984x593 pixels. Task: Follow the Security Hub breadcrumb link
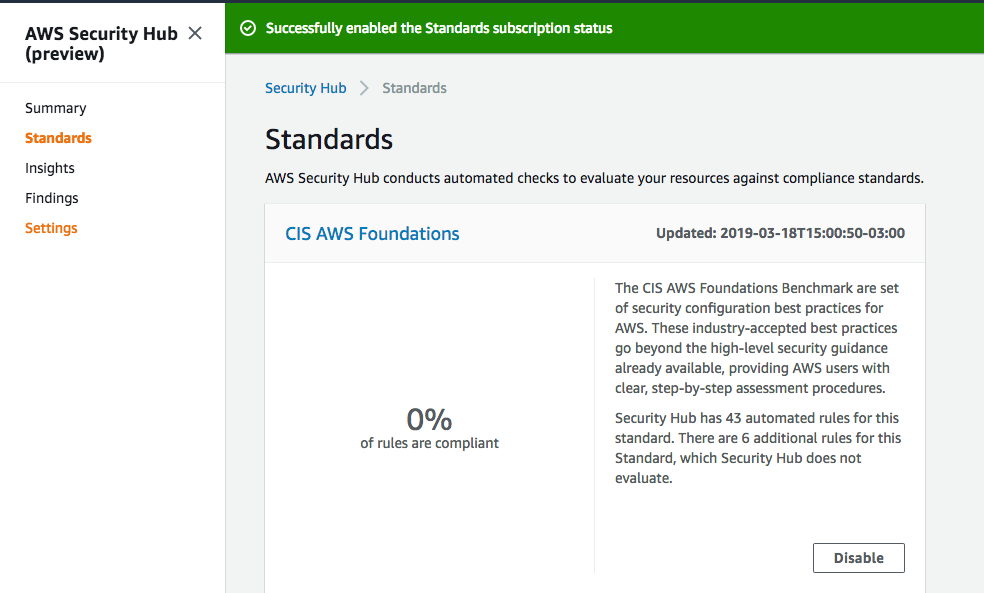coord(306,88)
